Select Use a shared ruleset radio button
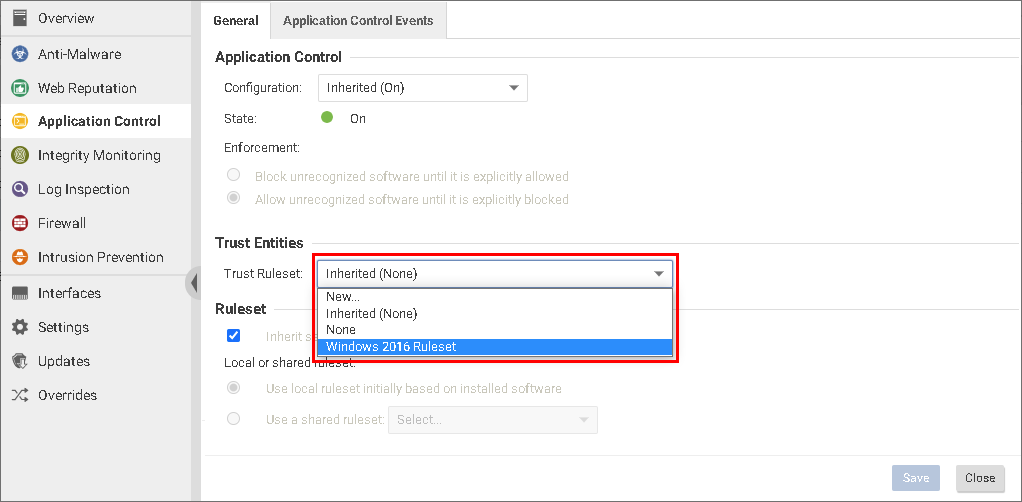Viewport: 1022px width, 502px height. click(x=234, y=419)
